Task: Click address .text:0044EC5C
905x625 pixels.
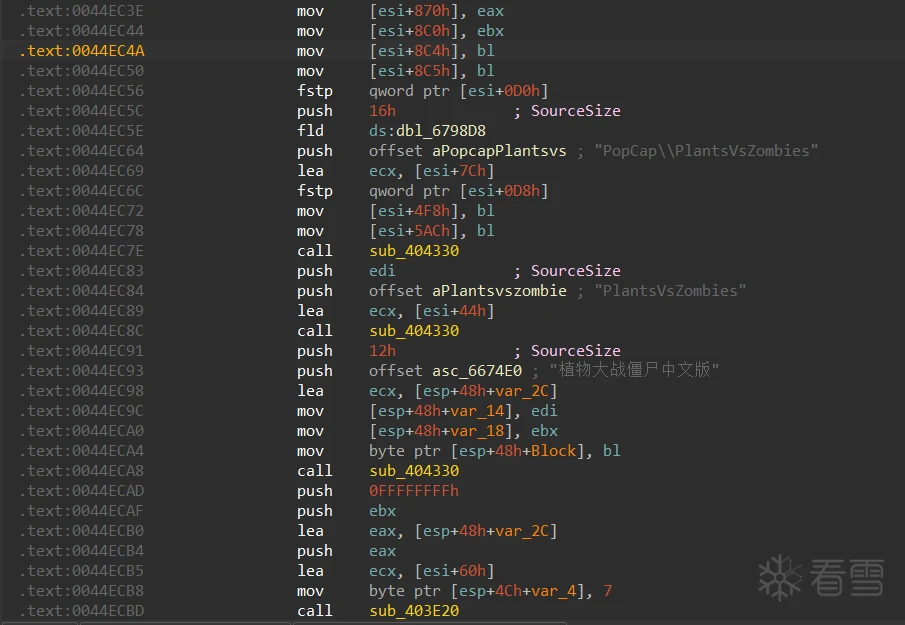Action: tap(81, 111)
